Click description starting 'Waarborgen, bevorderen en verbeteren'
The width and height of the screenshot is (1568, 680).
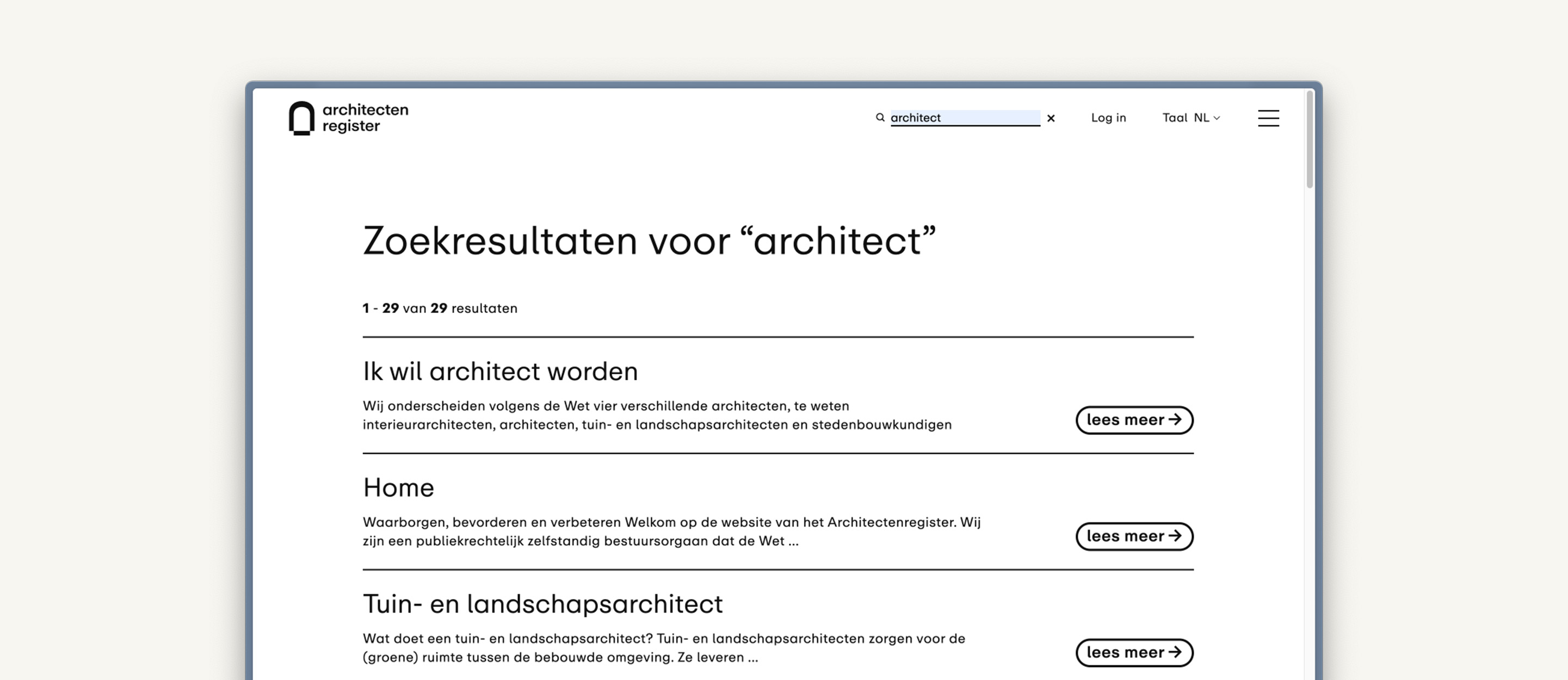pyautogui.click(x=672, y=531)
